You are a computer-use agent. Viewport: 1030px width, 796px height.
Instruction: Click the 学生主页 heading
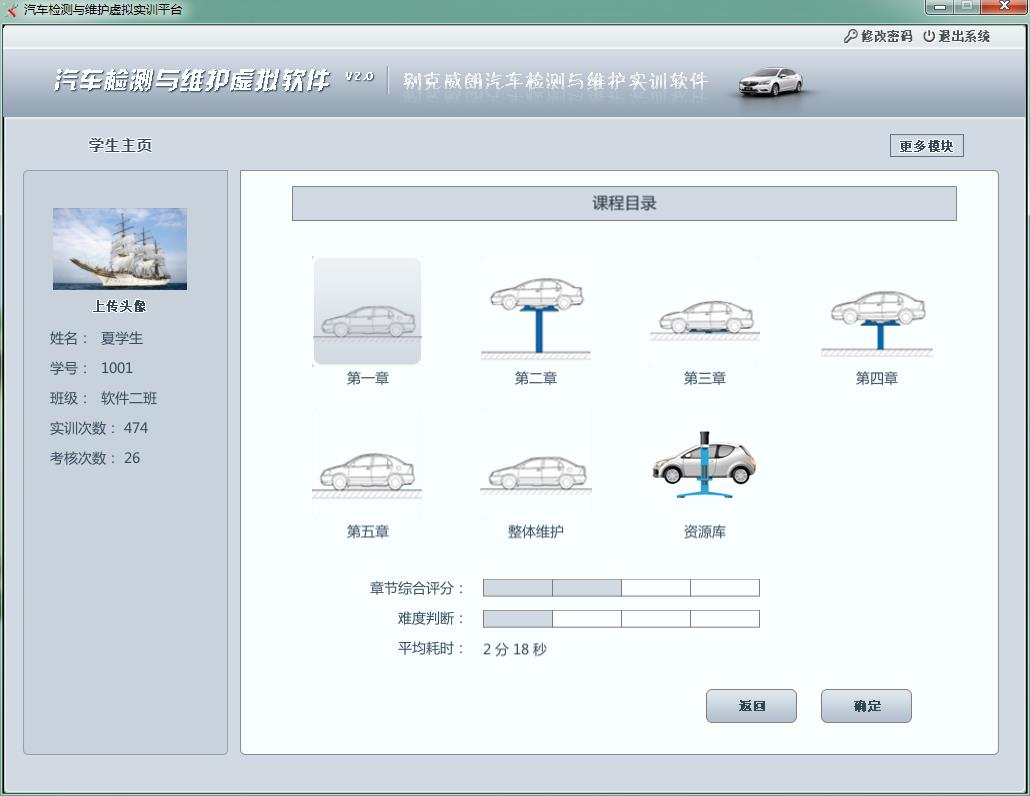click(x=120, y=146)
